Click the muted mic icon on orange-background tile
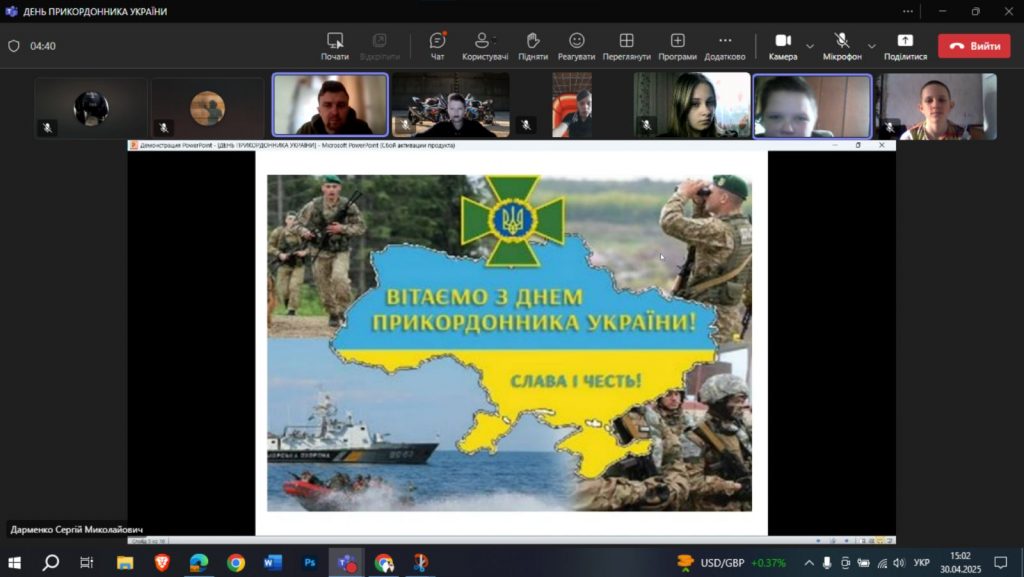The width and height of the screenshot is (1024, 577). [x=526, y=125]
